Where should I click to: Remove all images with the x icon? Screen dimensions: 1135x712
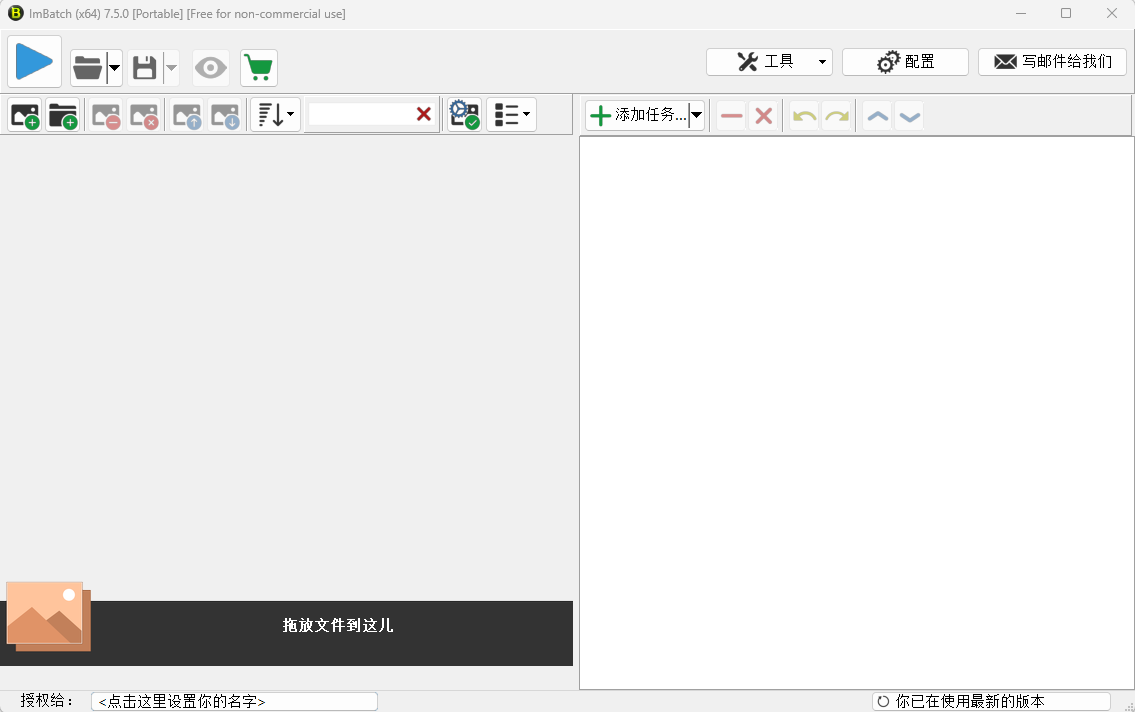pos(144,115)
